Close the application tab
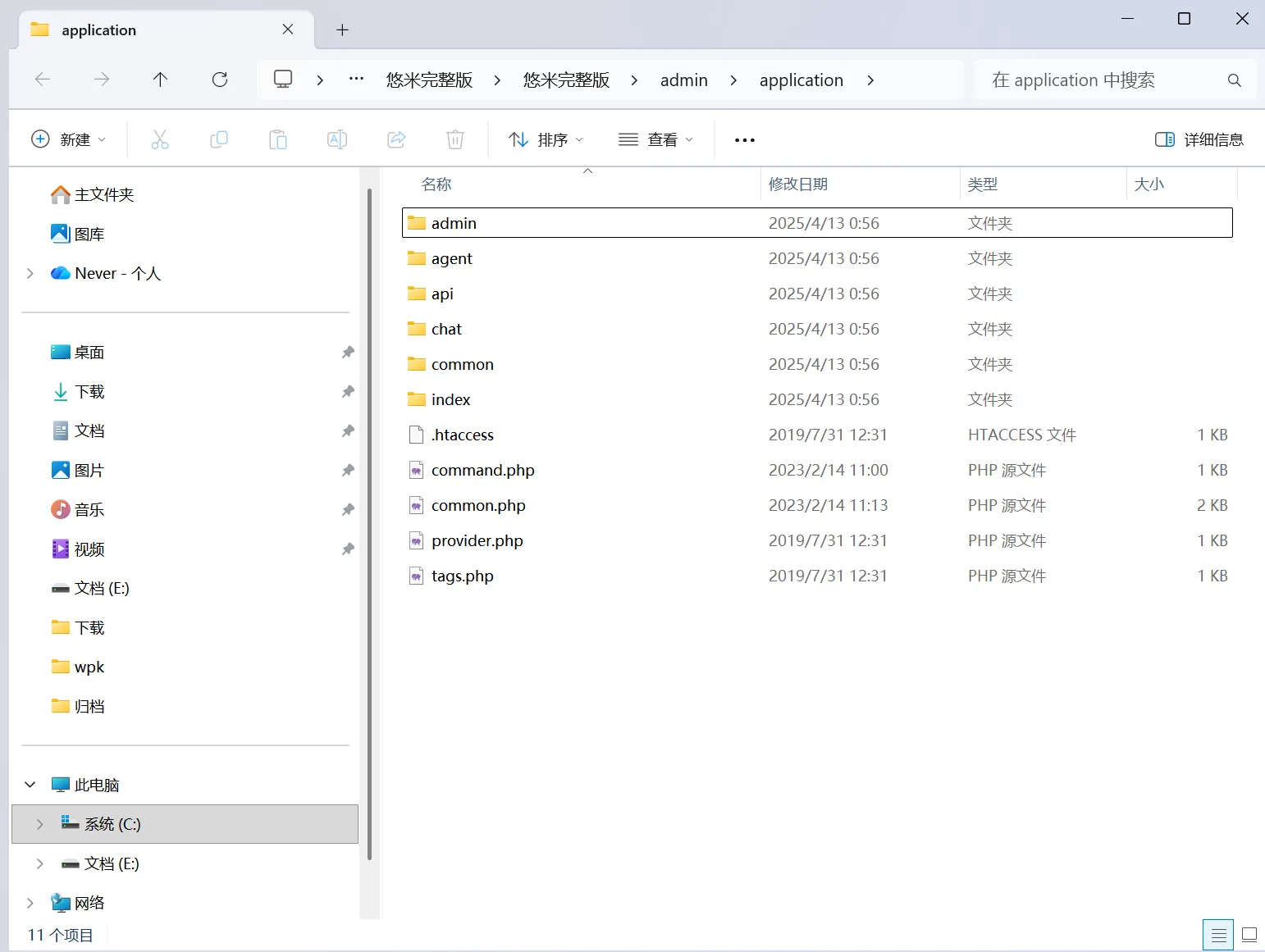The height and width of the screenshot is (952, 1265). tap(288, 30)
